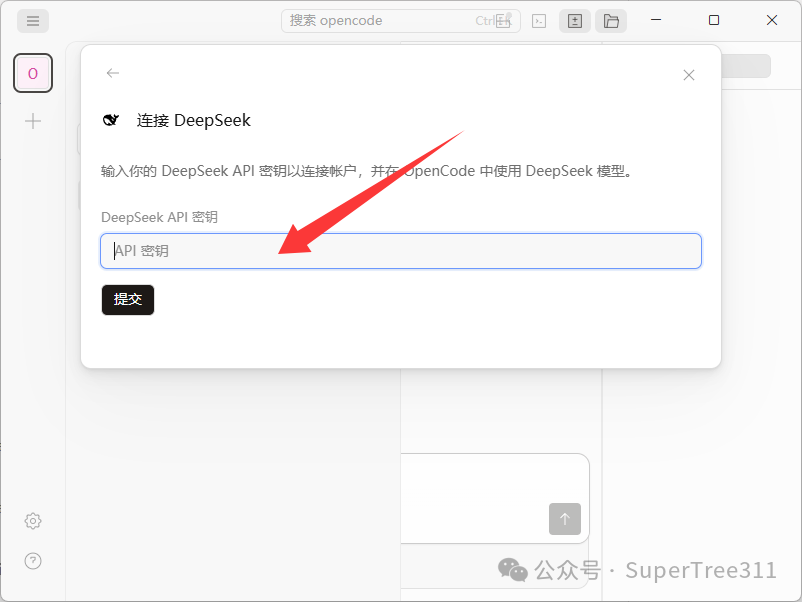
Task: Add a new project with plus icon
Action: point(33,121)
